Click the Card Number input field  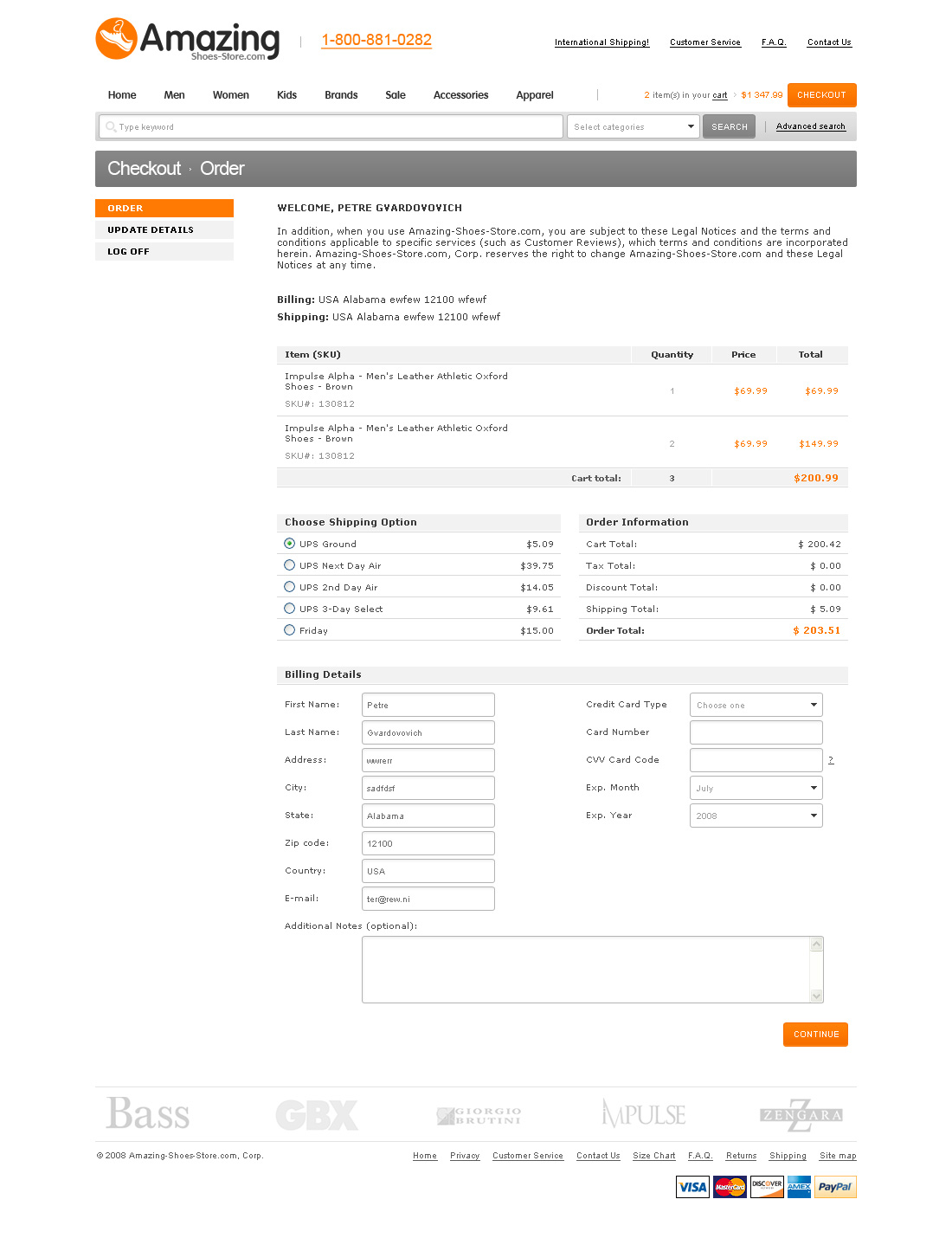[x=756, y=732]
